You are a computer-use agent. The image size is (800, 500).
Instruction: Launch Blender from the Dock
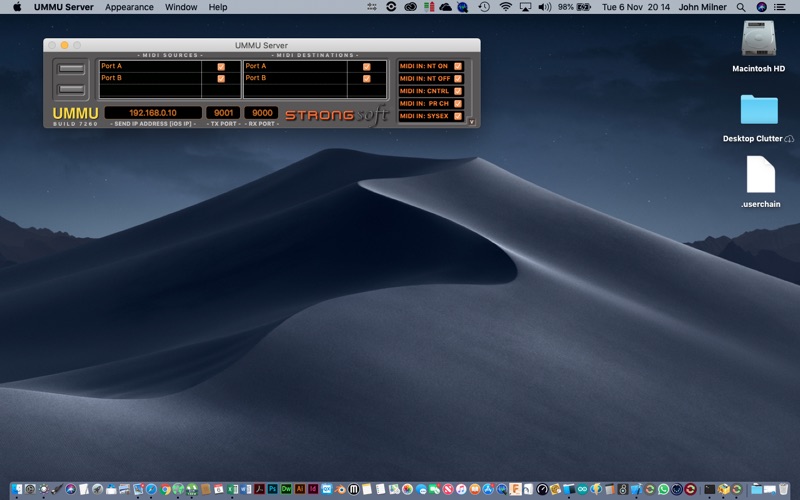point(340,489)
